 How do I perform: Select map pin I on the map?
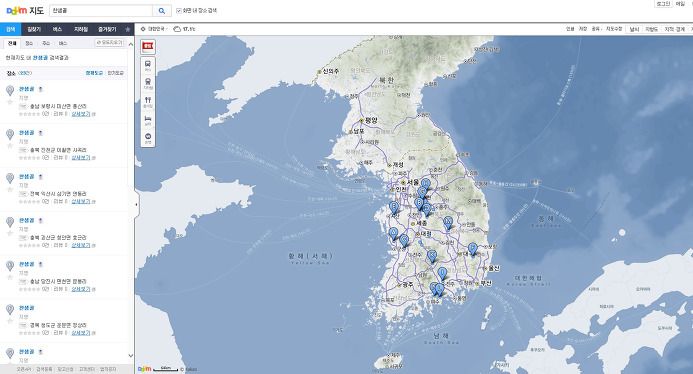pos(442,274)
